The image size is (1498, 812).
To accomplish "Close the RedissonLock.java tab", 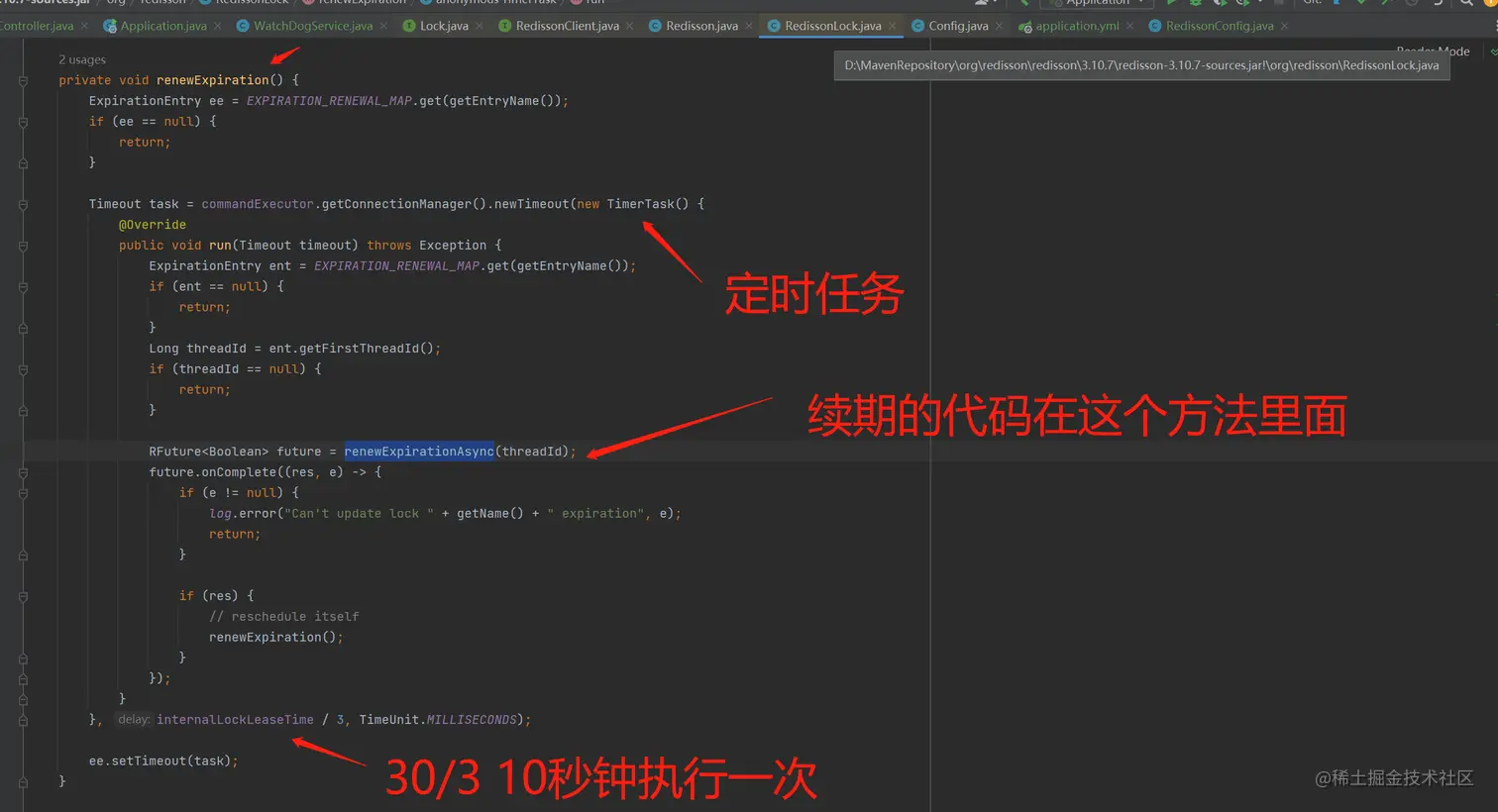I will tap(893, 26).
